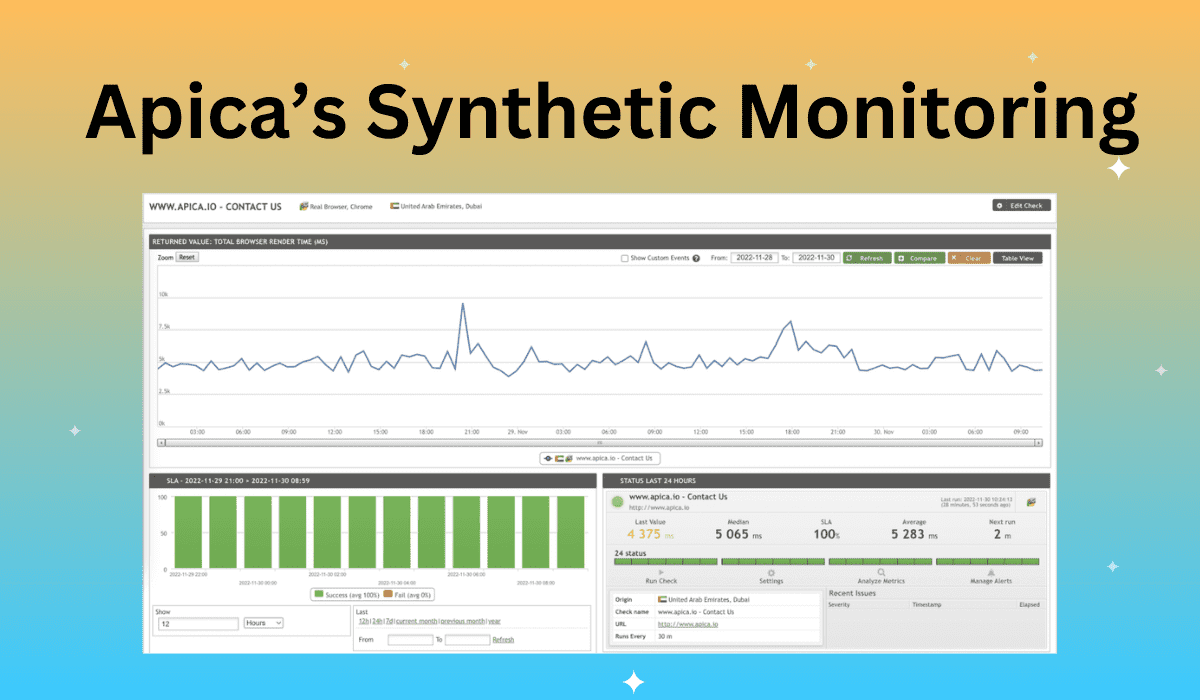Click the chart's horizontal scrollbar handle
The image size is (1200, 700).
(x=600, y=442)
